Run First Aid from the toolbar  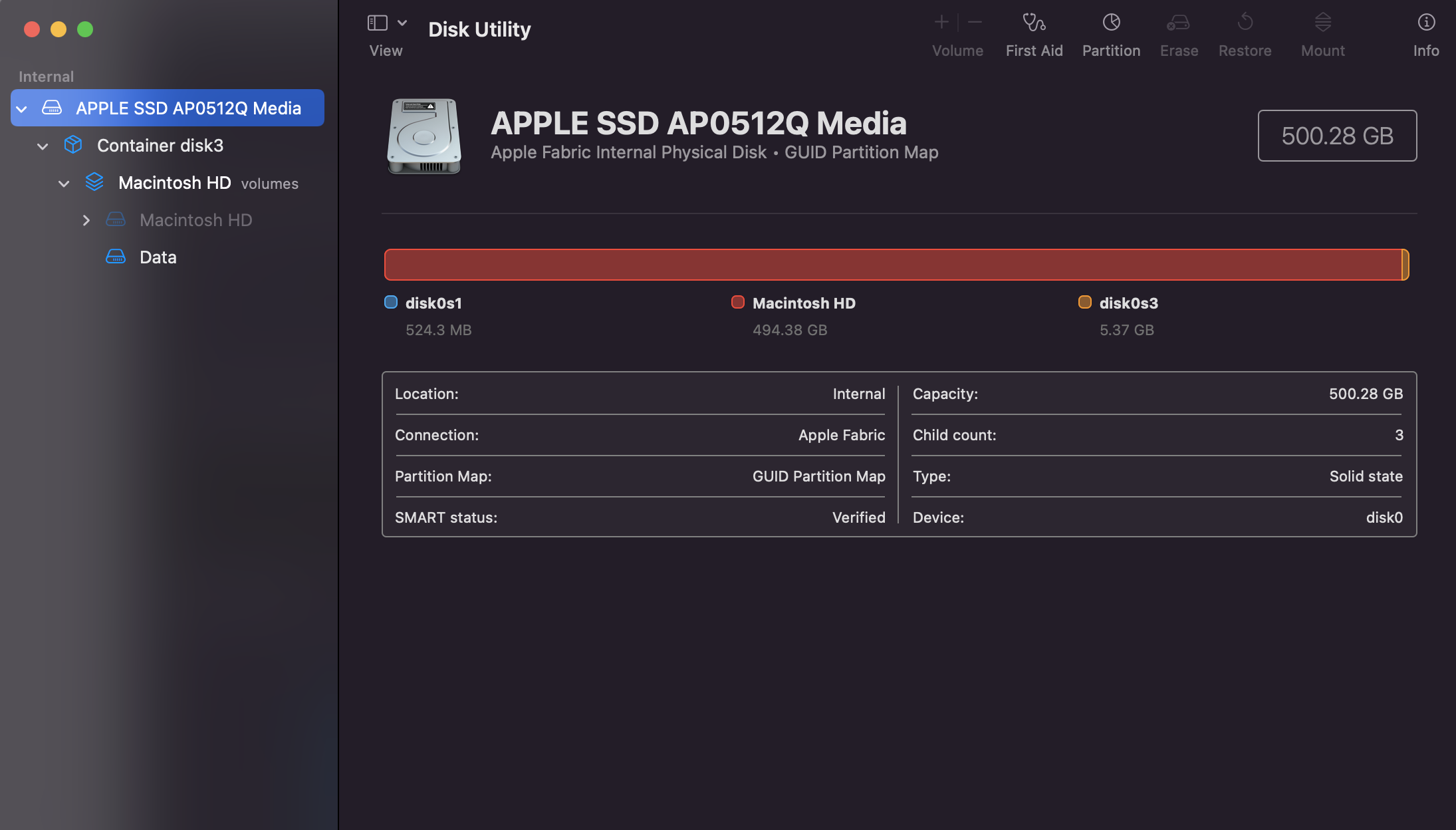point(1034,23)
